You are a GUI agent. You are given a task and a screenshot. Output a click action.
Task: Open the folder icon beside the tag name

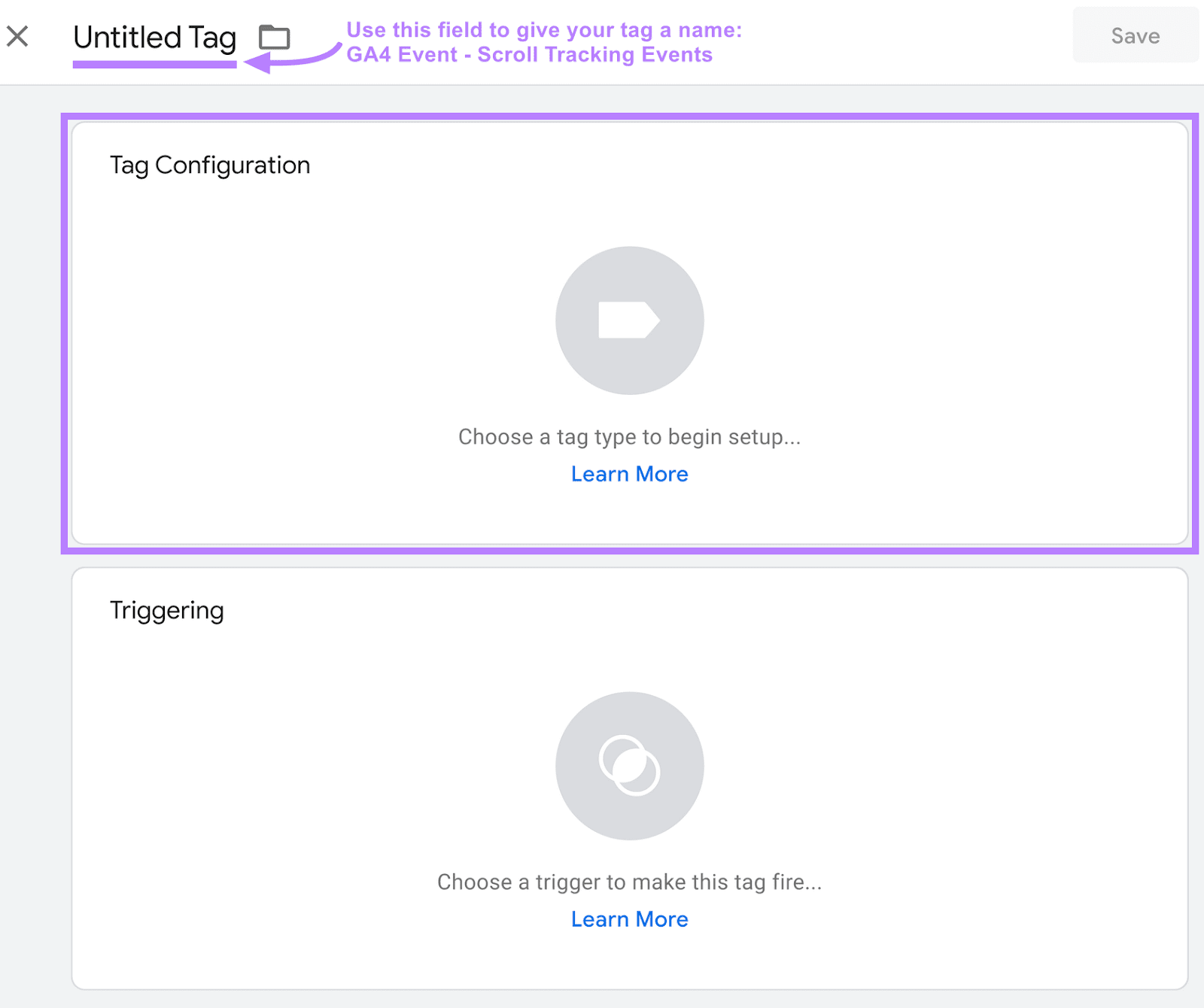(x=275, y=35)
